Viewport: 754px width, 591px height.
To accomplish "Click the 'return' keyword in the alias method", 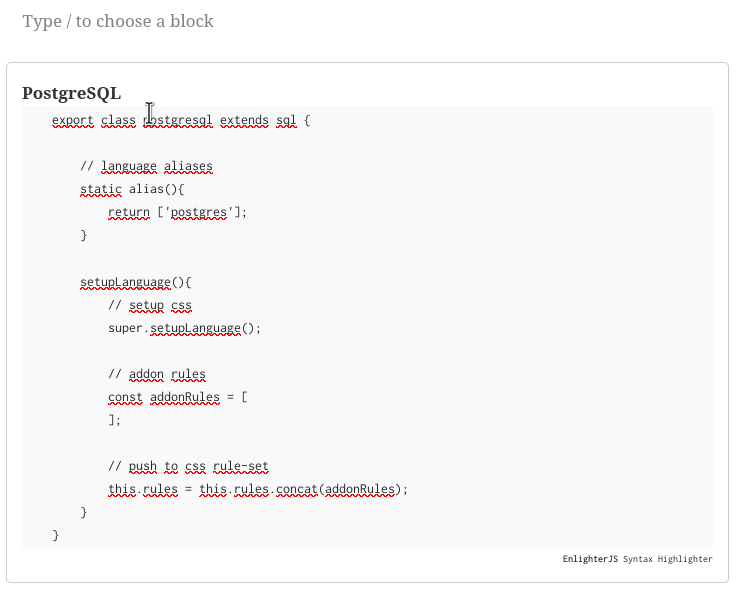I will [128, 212].
